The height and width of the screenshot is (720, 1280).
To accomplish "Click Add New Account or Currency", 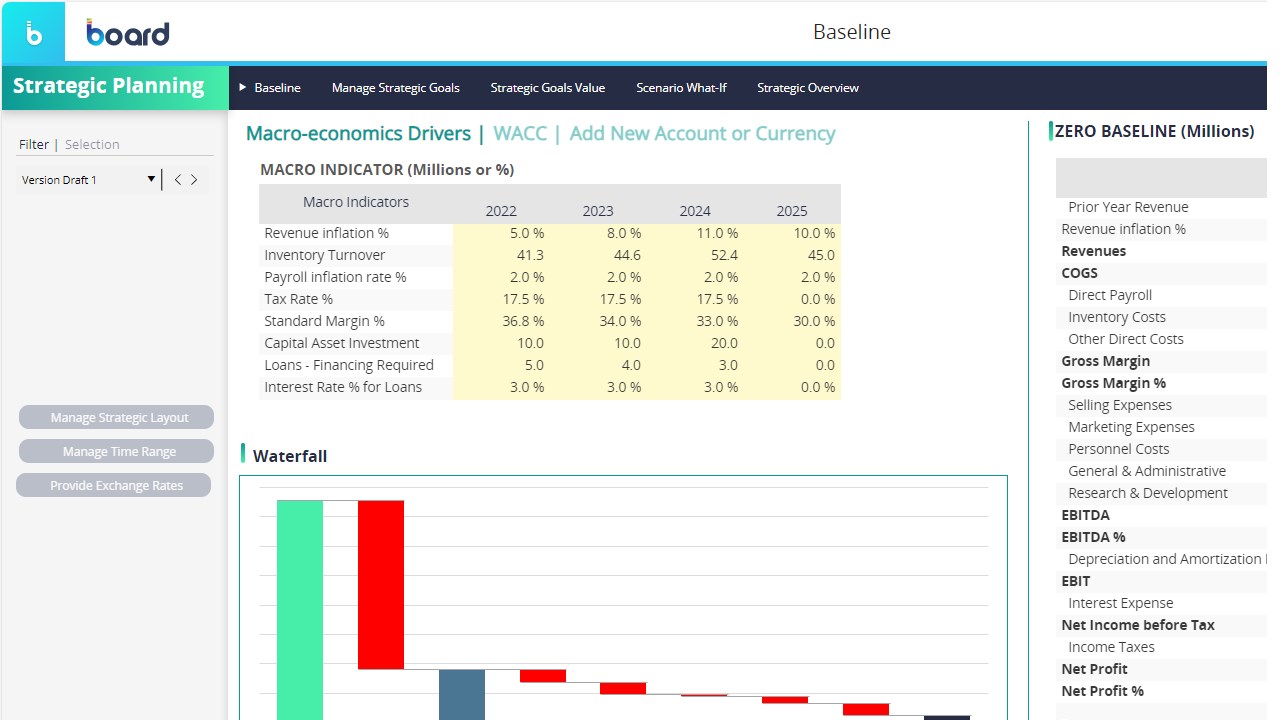I will 702,134.
